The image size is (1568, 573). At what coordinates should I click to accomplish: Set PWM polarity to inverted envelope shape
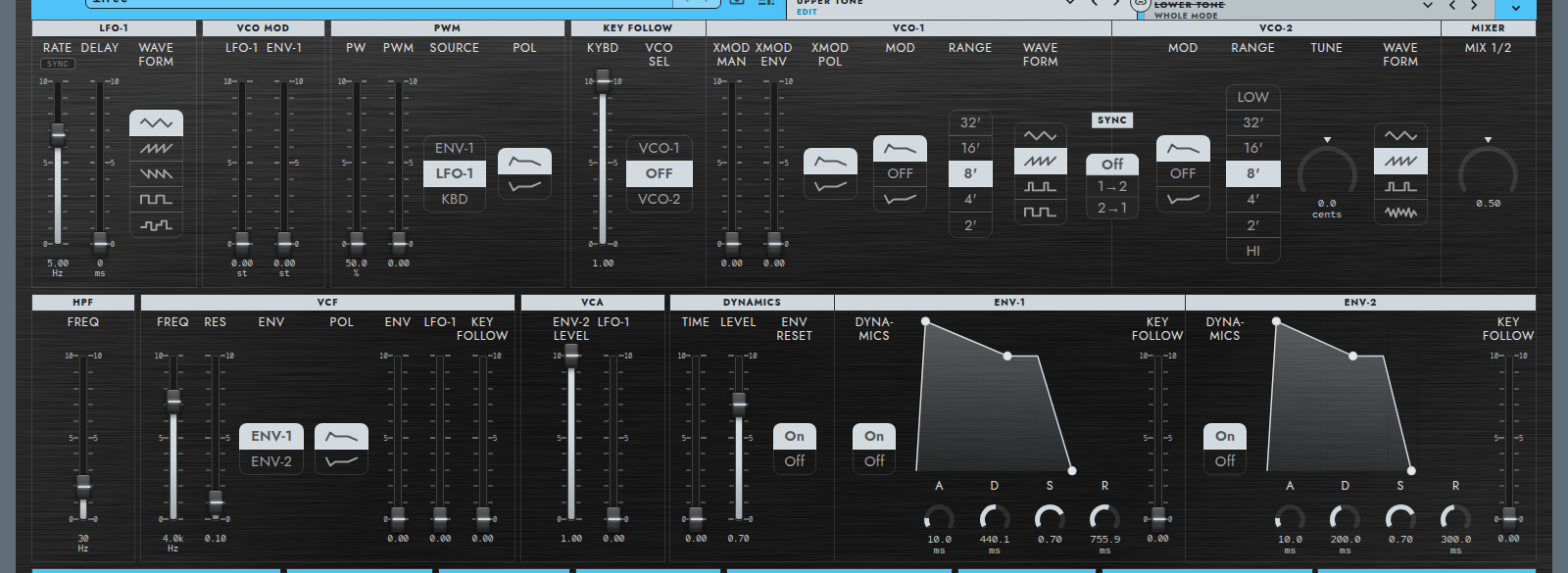[x=524, y=186]
